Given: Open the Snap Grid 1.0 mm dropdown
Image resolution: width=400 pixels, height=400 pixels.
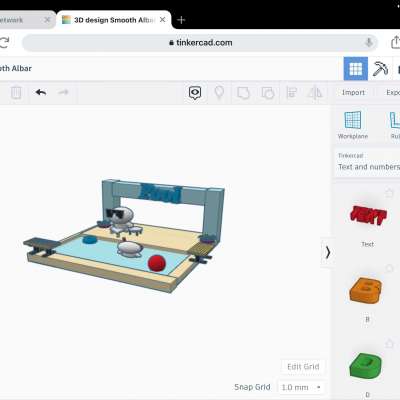Looking at the screenshot, I should (302, 387).
